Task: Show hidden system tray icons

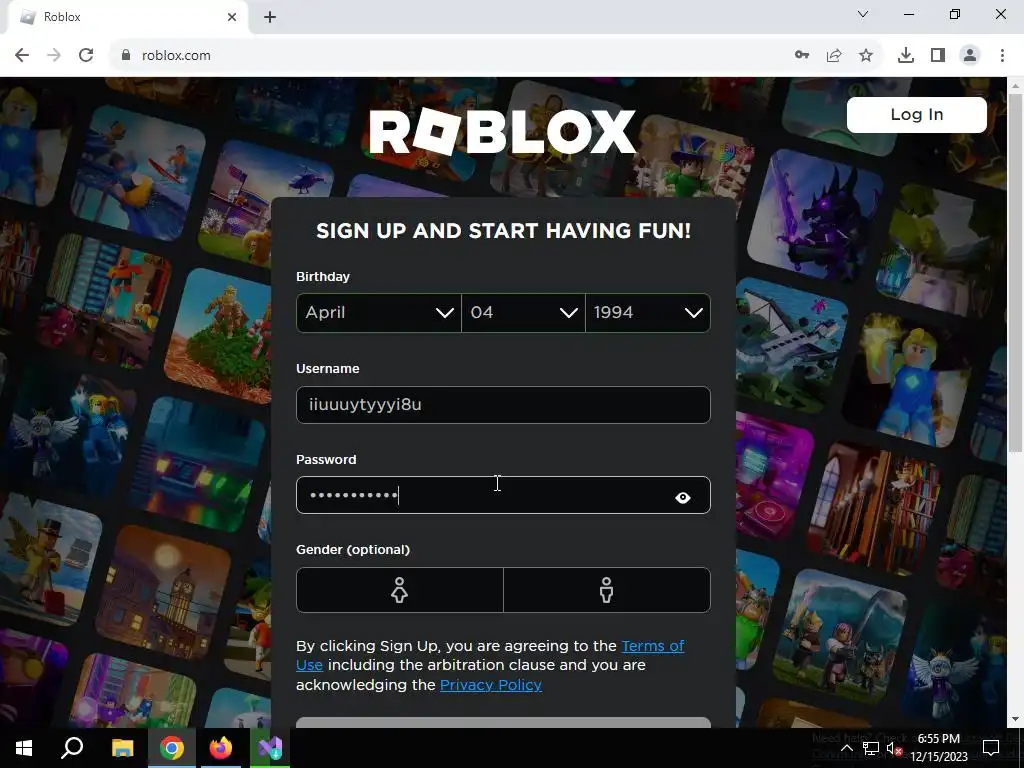Action: click(x=846, y=748)
